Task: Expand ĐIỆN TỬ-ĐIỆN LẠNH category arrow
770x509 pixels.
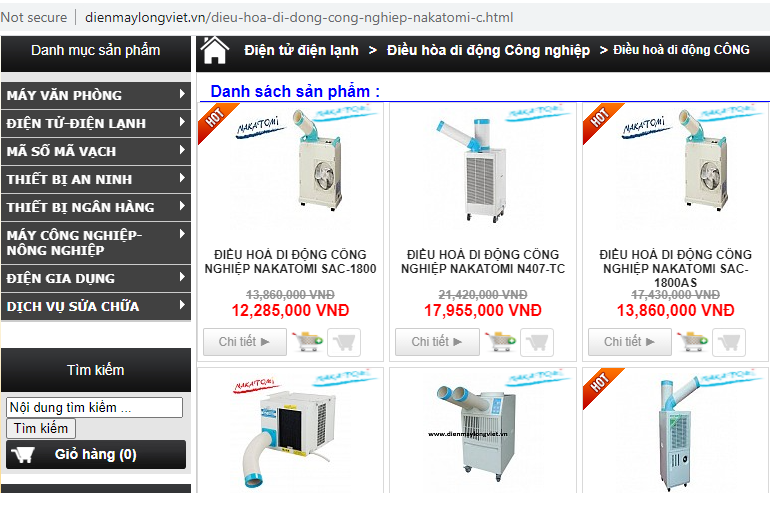Action: click(182, 121)
